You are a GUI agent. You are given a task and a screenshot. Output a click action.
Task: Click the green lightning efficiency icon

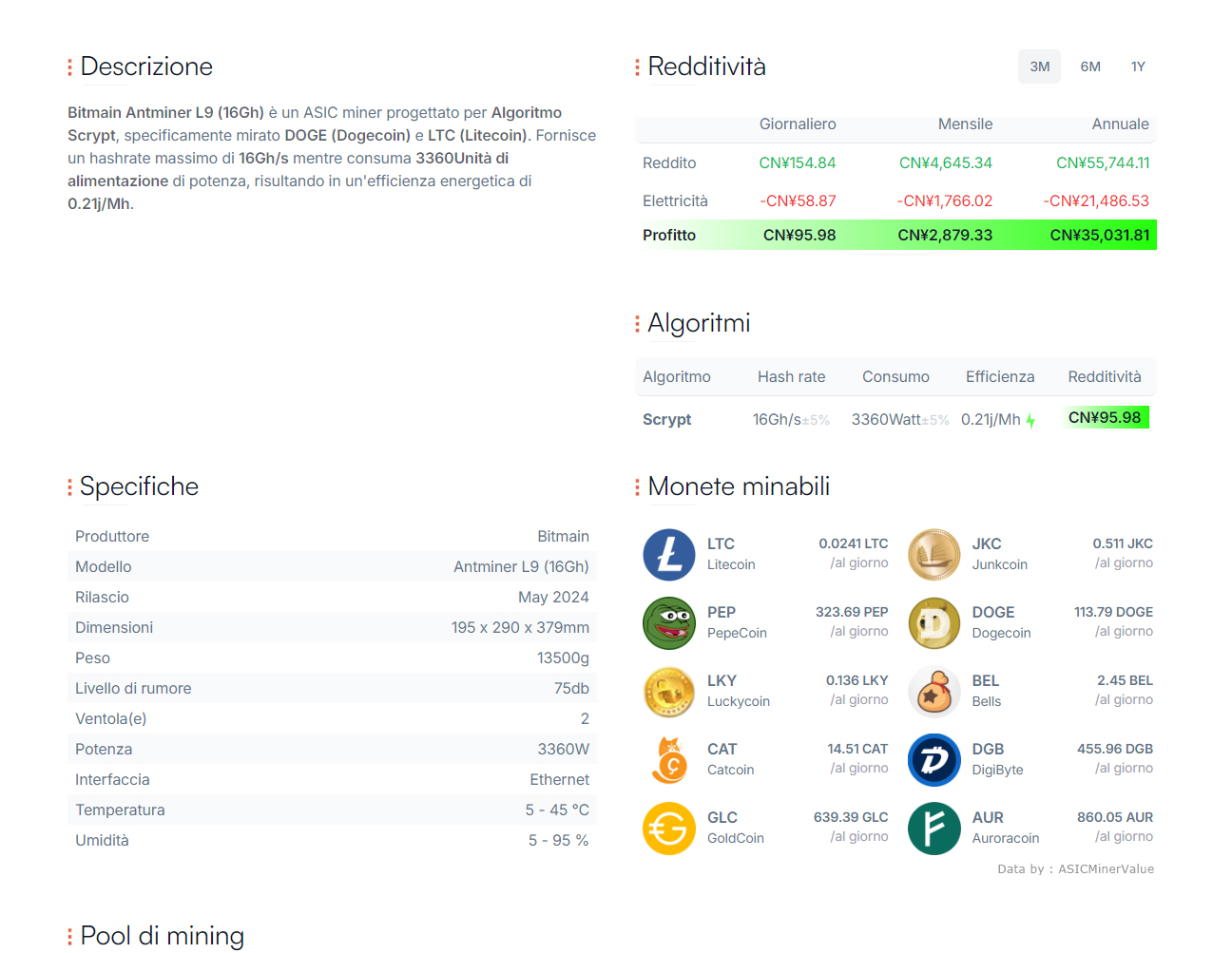tap(1030, 421)
